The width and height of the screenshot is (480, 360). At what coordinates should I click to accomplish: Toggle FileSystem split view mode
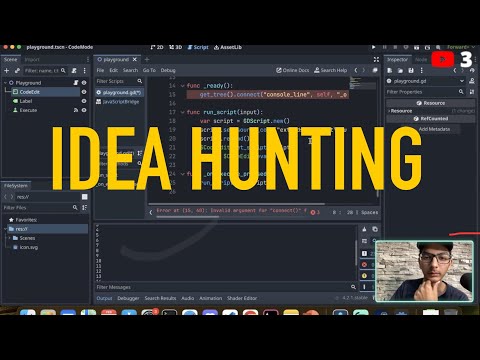click(85, 197)
